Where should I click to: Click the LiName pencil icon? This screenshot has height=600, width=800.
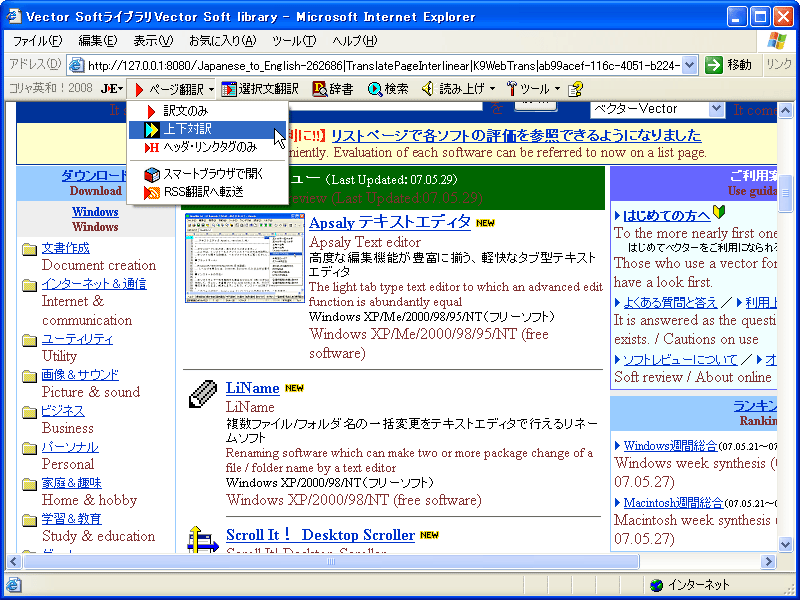pos(203,394)
